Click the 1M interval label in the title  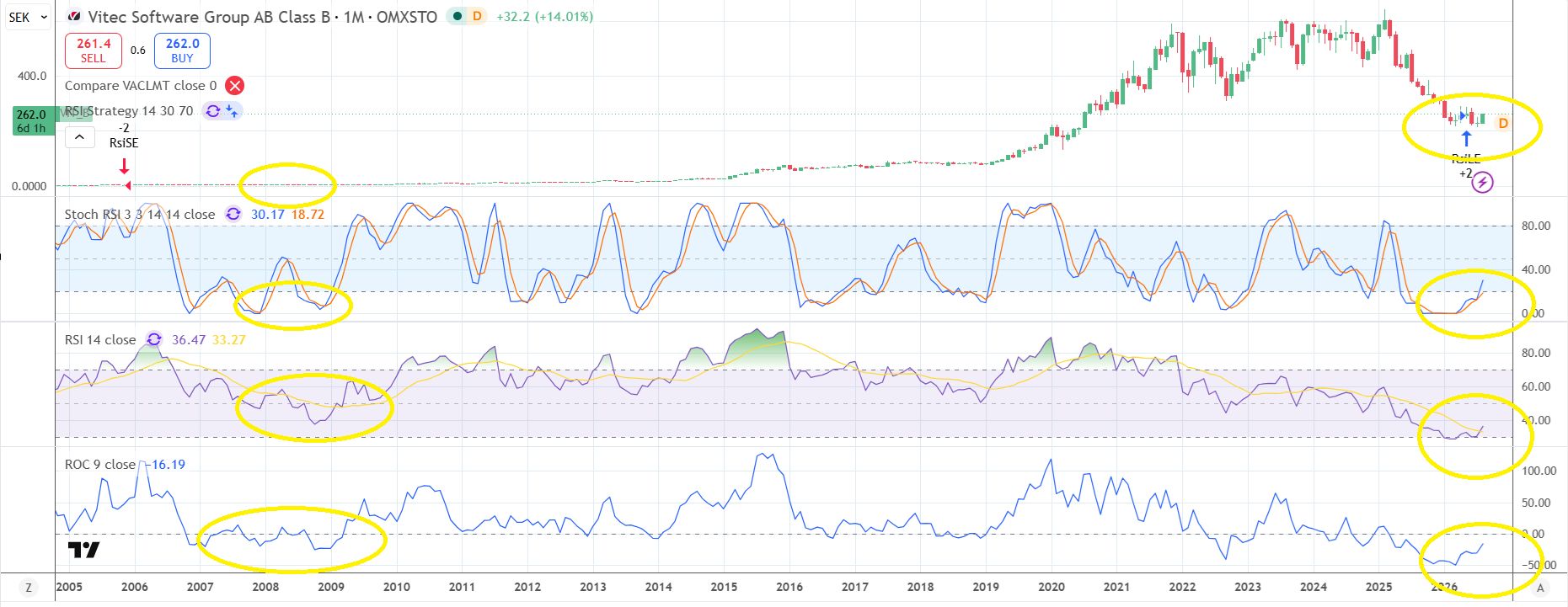tap(354, 17)
